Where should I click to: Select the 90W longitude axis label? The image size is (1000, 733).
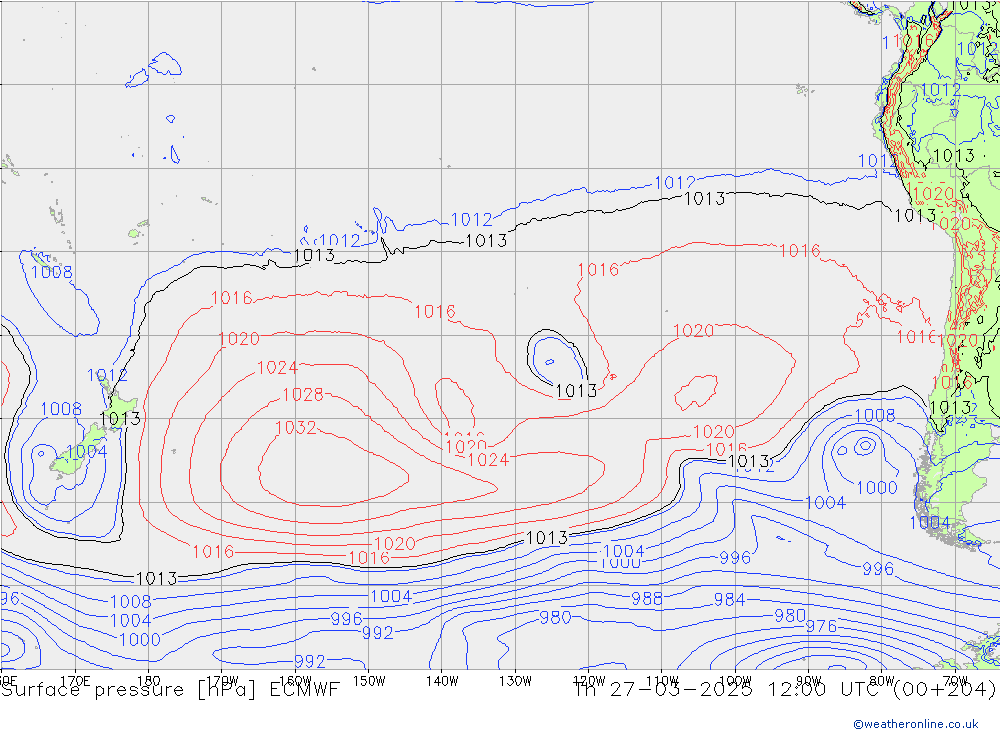(x=809, y=681)
